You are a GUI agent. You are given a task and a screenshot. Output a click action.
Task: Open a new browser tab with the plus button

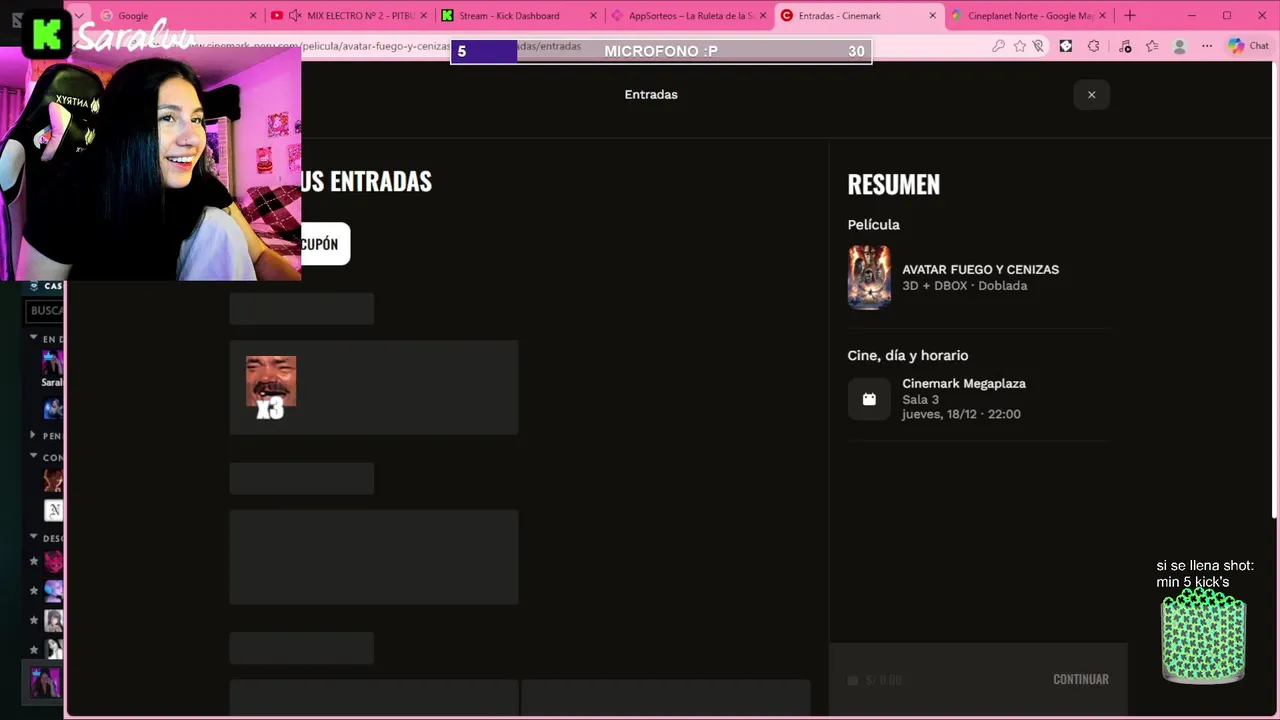1130,16
